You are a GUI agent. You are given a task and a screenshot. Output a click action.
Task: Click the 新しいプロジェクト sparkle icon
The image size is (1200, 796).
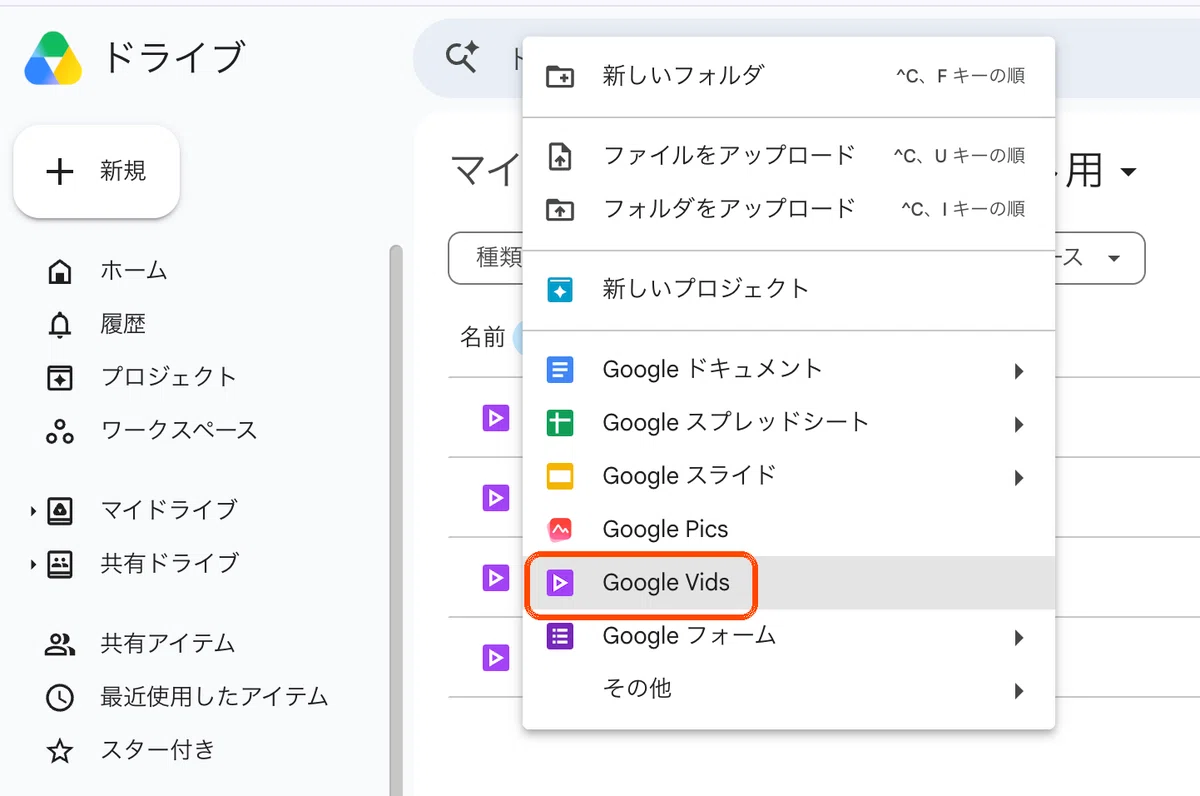pos(560,290)
